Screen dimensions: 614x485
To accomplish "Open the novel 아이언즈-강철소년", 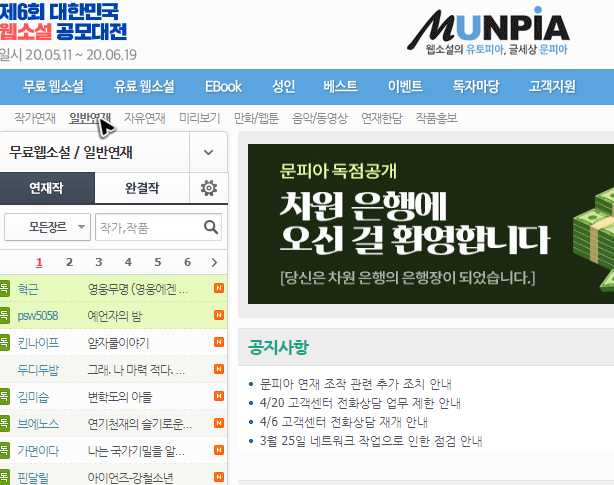I will 130,478.
